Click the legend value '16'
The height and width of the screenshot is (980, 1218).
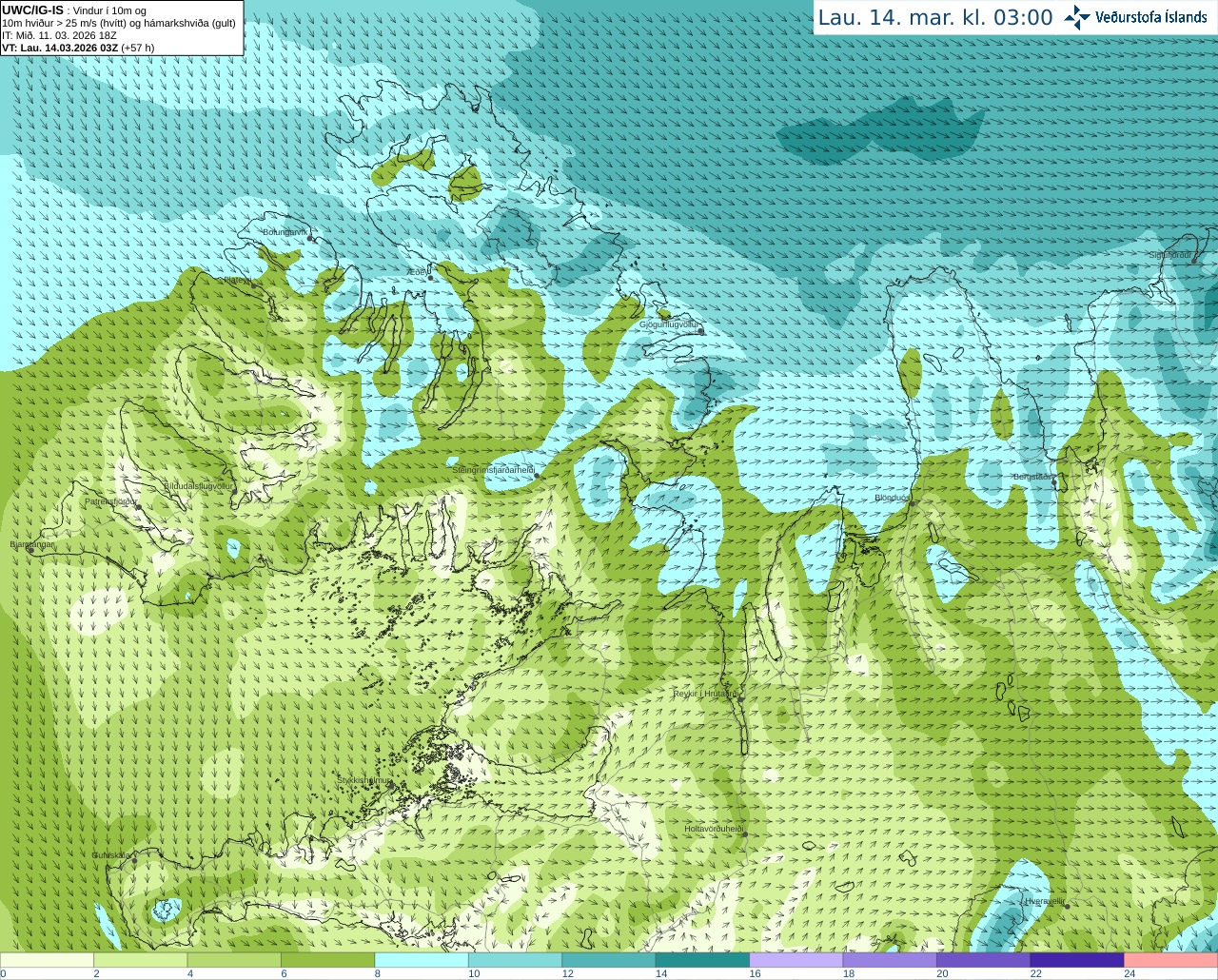(x=755, y=973)
